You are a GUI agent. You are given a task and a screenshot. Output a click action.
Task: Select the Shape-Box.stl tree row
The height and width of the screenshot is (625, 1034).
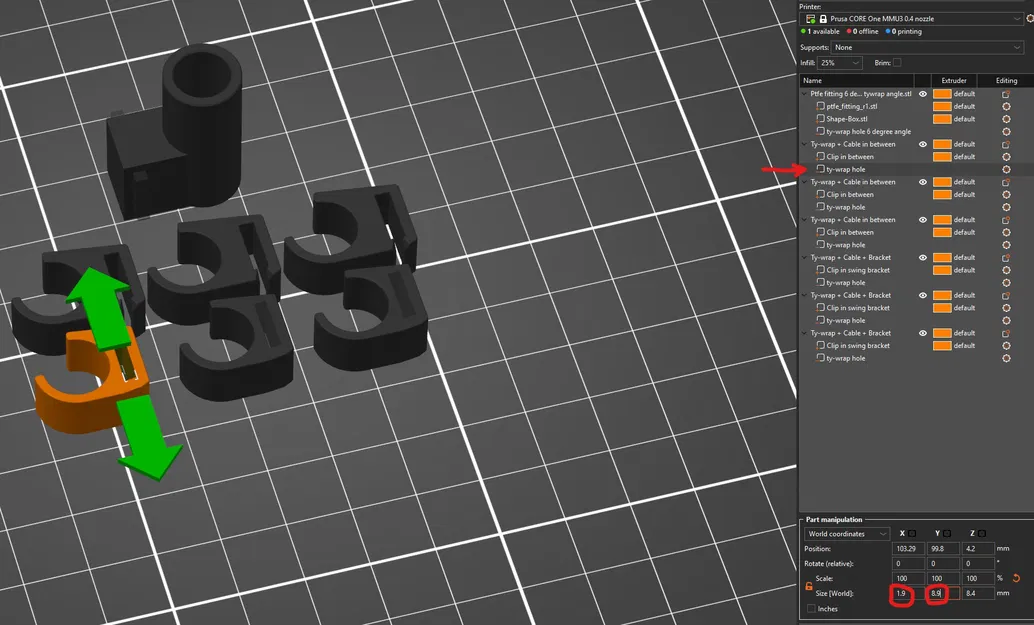coord(917,119)
